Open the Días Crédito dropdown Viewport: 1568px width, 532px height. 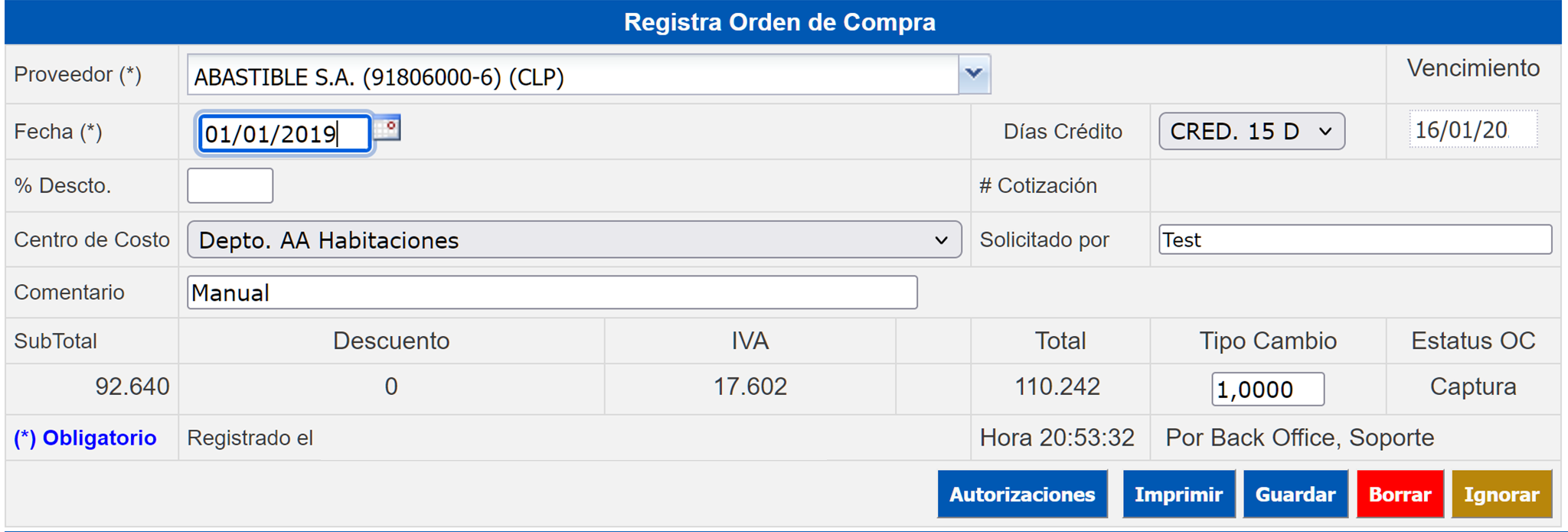pos(1251,131)
